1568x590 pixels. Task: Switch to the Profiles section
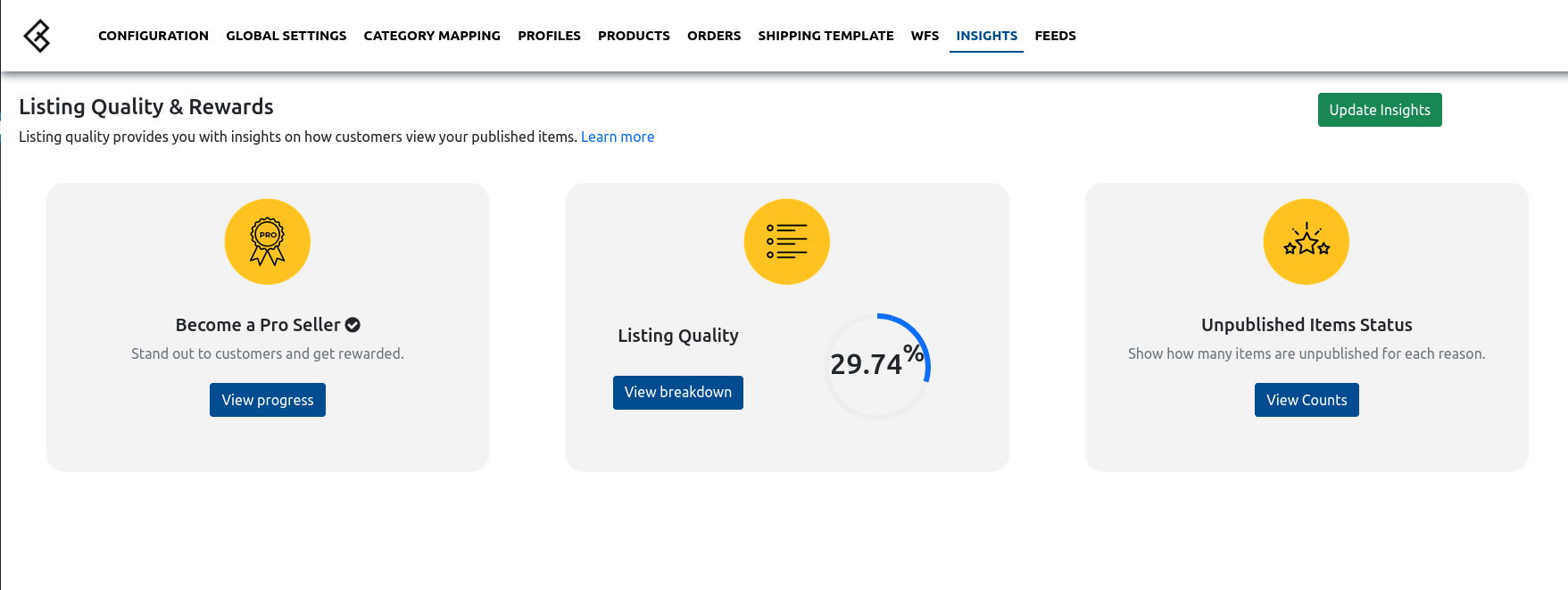pos(549,36)
